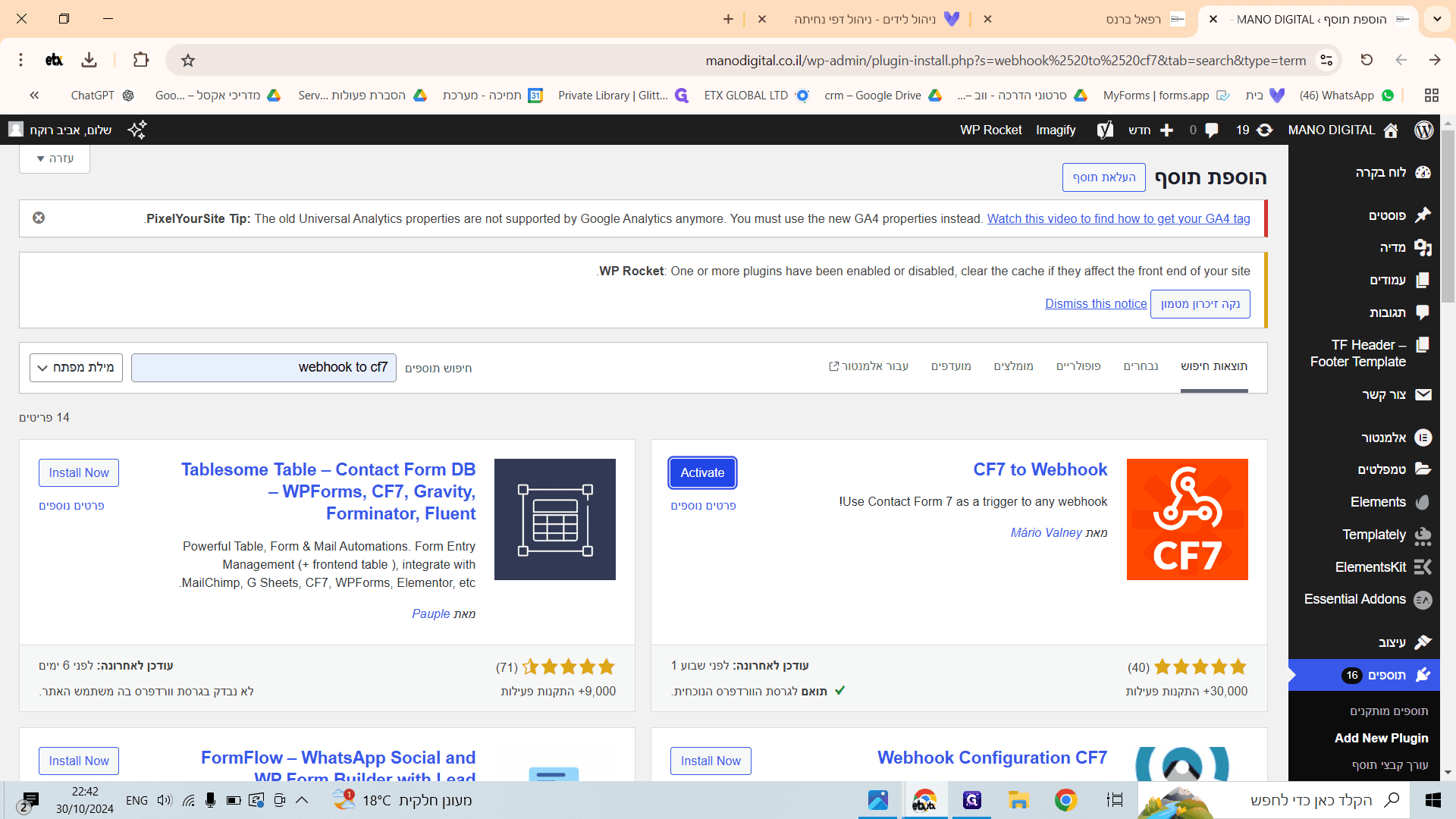Open the Essential Addons sidebar menu
Viewport: 1456px width, 819px height.
click(x=1367, y=600)
